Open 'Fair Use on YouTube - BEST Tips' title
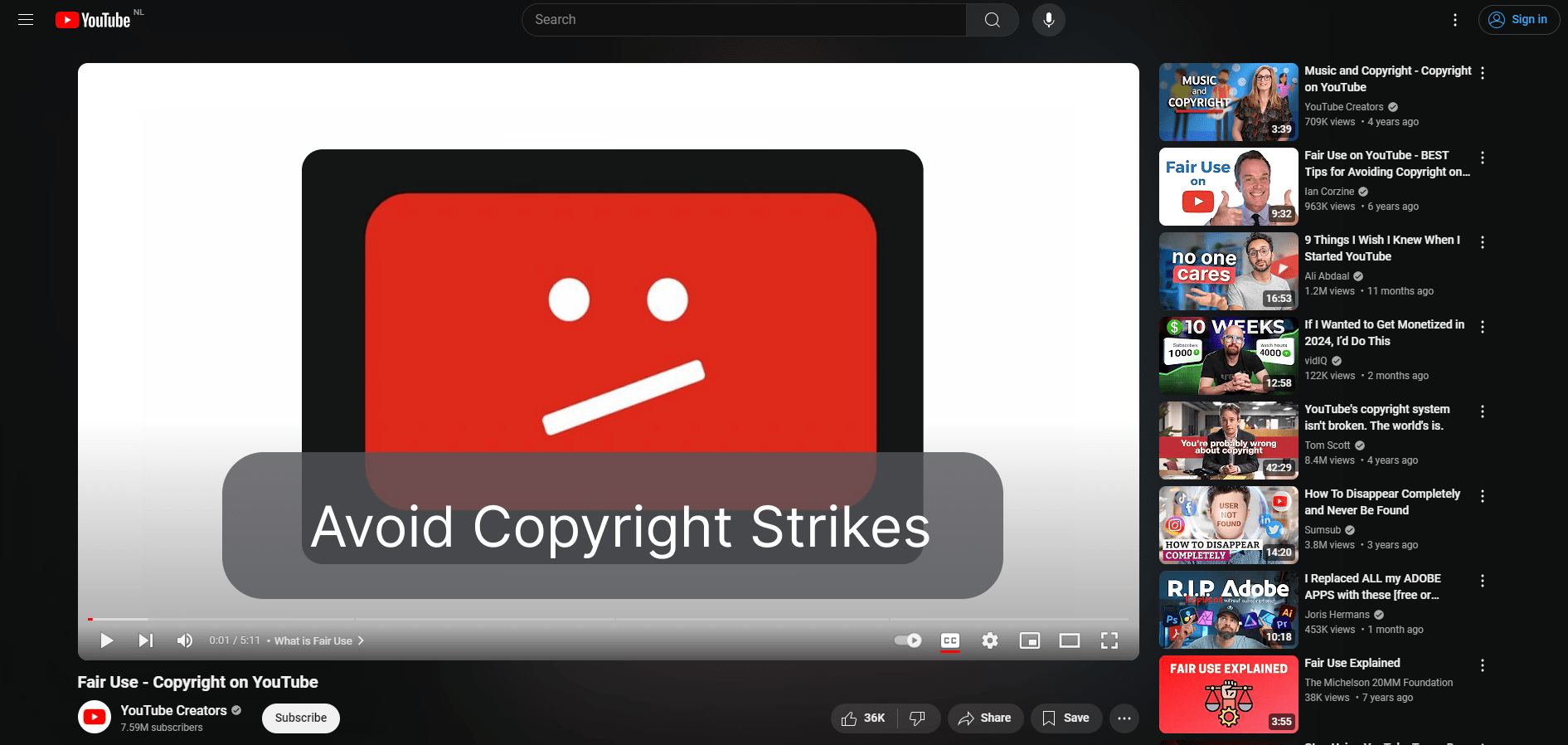1568x745 pixels. pos(1386,163)
